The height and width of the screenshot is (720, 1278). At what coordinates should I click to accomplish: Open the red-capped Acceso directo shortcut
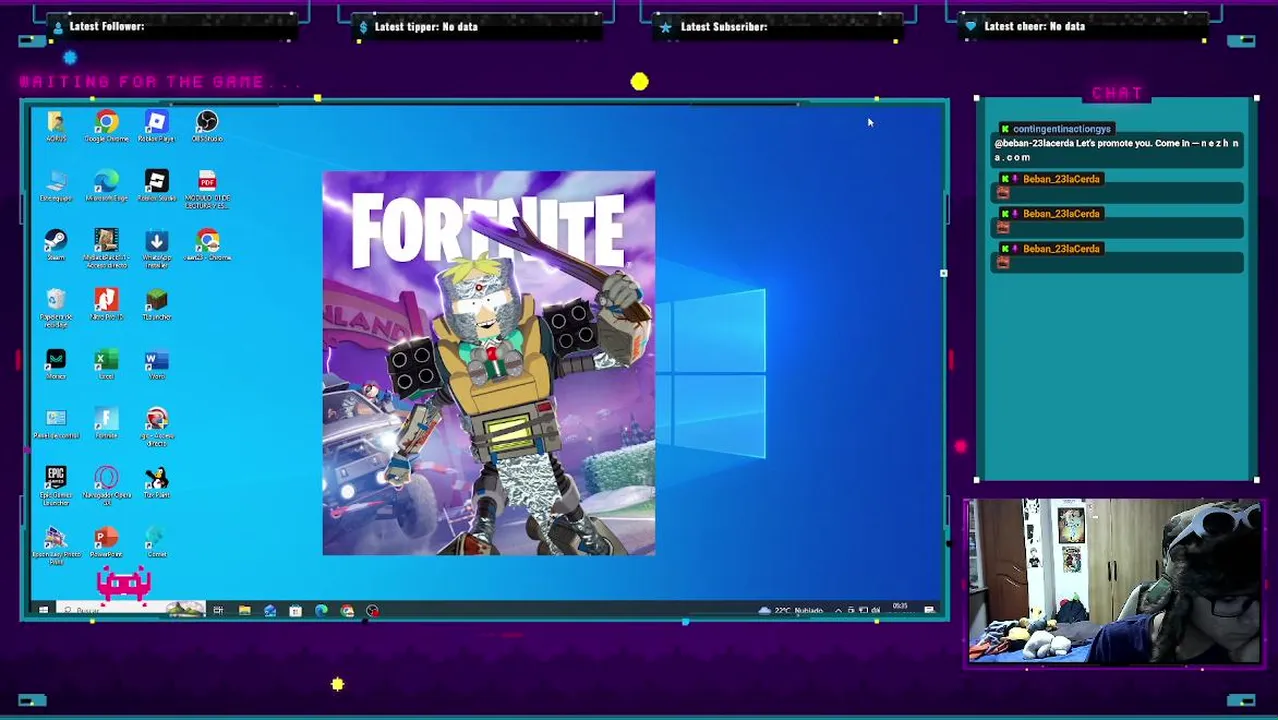click(156, 426)
